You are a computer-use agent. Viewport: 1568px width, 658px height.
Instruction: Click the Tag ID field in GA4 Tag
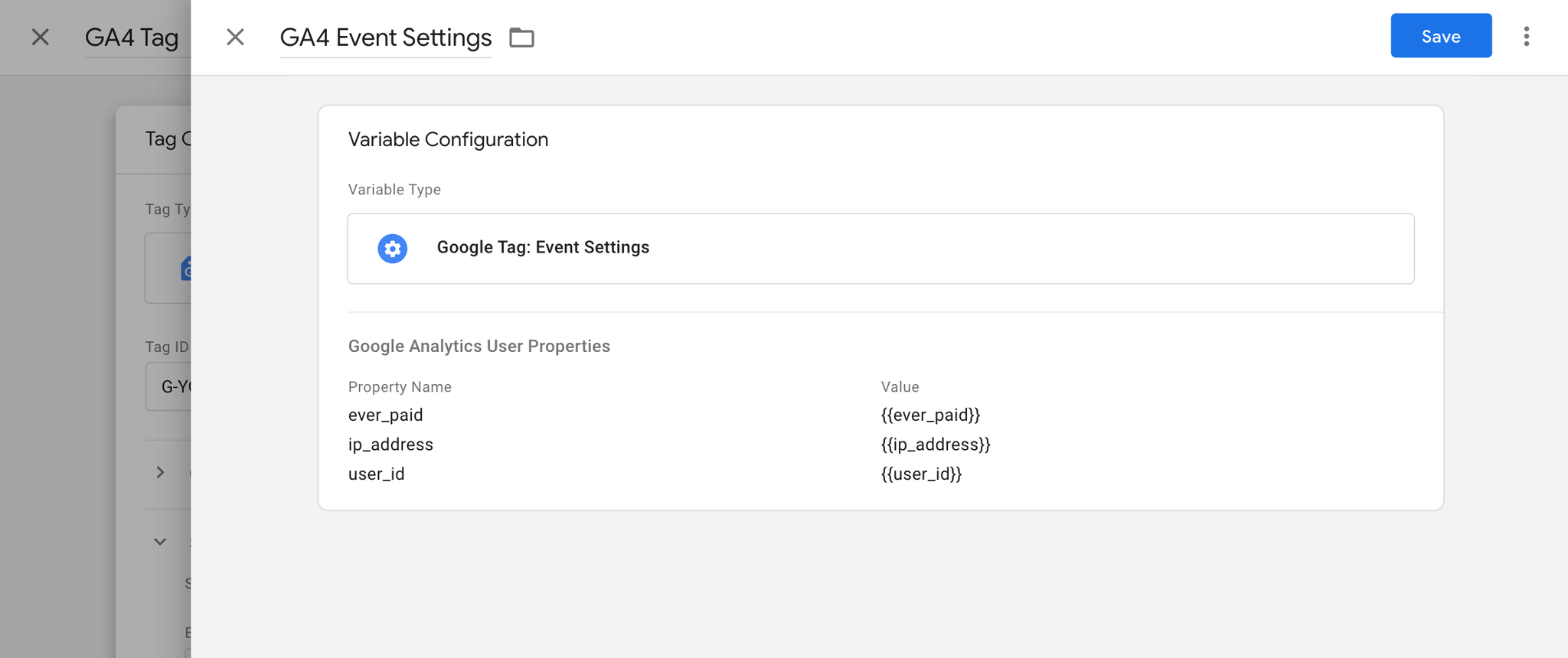(168, 386)
